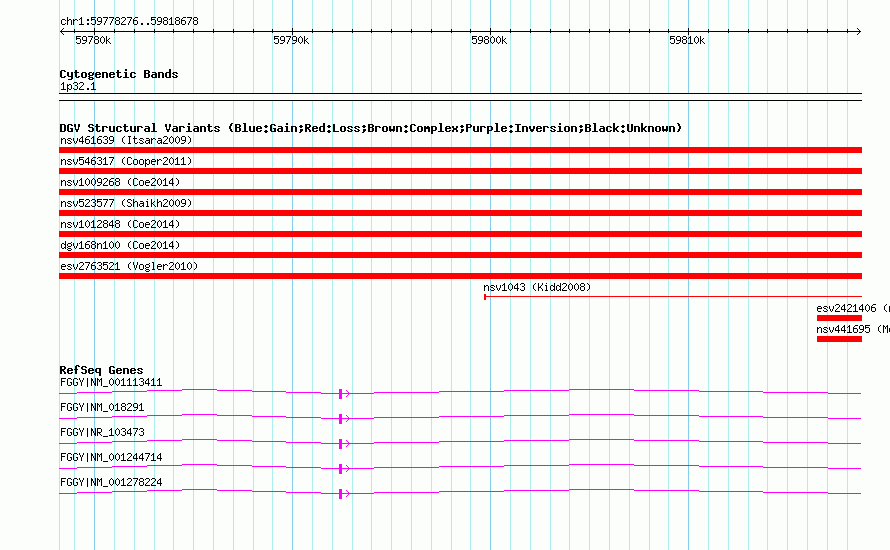Select the short red bar under esv2421406
This screenshot has height=550, width=890.
coord(839,318)
